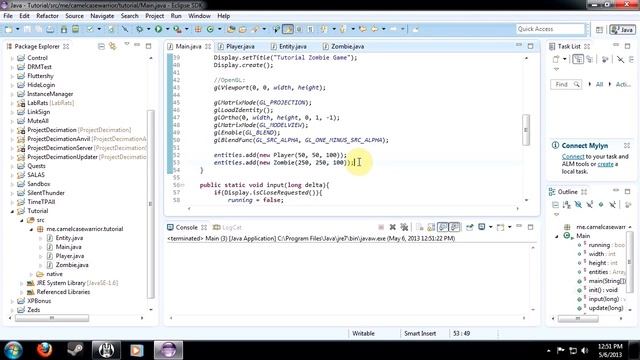Viewport: 640px width, 360px height.
Task: Toggle Hide Fields in Outline toolbar
Action: click(x=578, y=204)
